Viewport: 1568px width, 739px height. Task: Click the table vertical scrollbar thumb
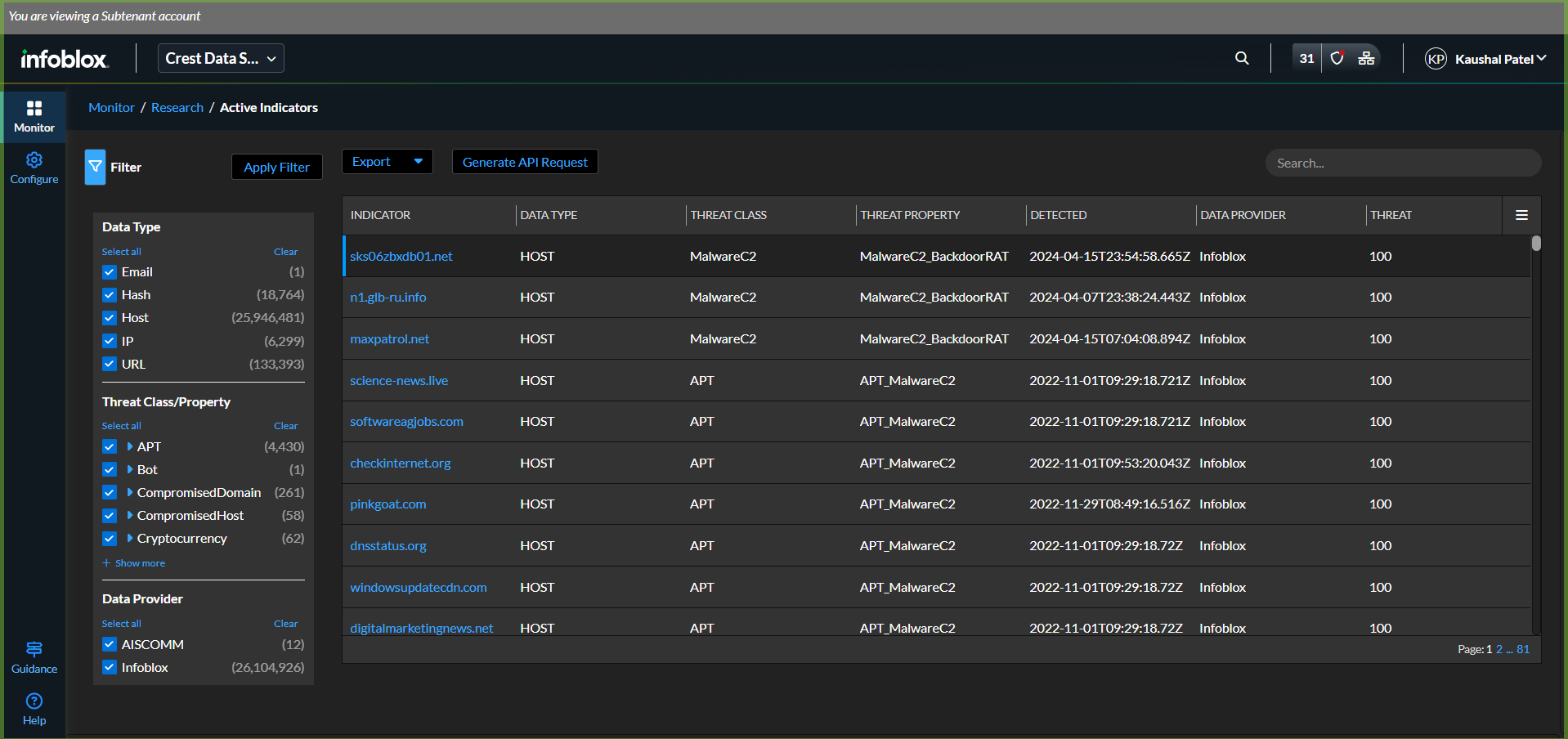[x=1536, y=243]
